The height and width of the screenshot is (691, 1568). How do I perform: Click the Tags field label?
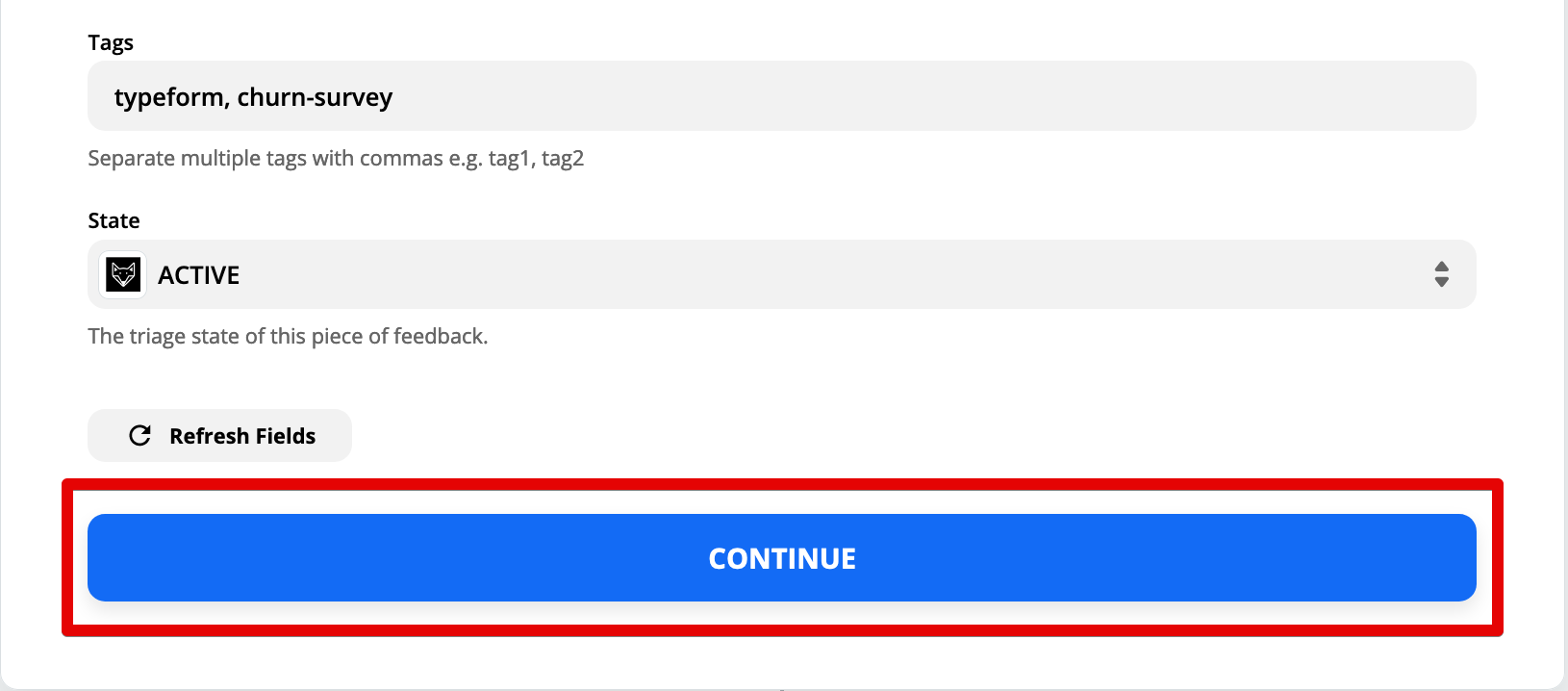111,42
